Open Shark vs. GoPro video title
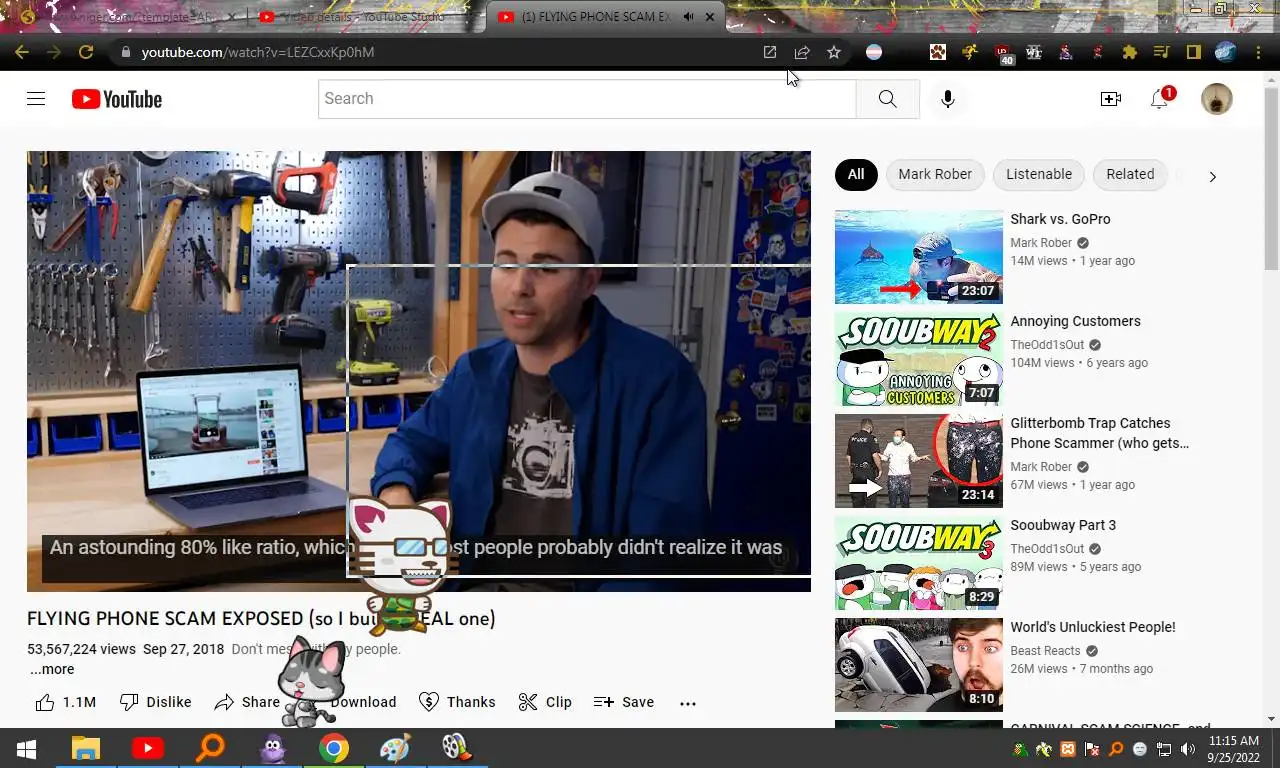Screen dimensions: 1280x768 1060,219
